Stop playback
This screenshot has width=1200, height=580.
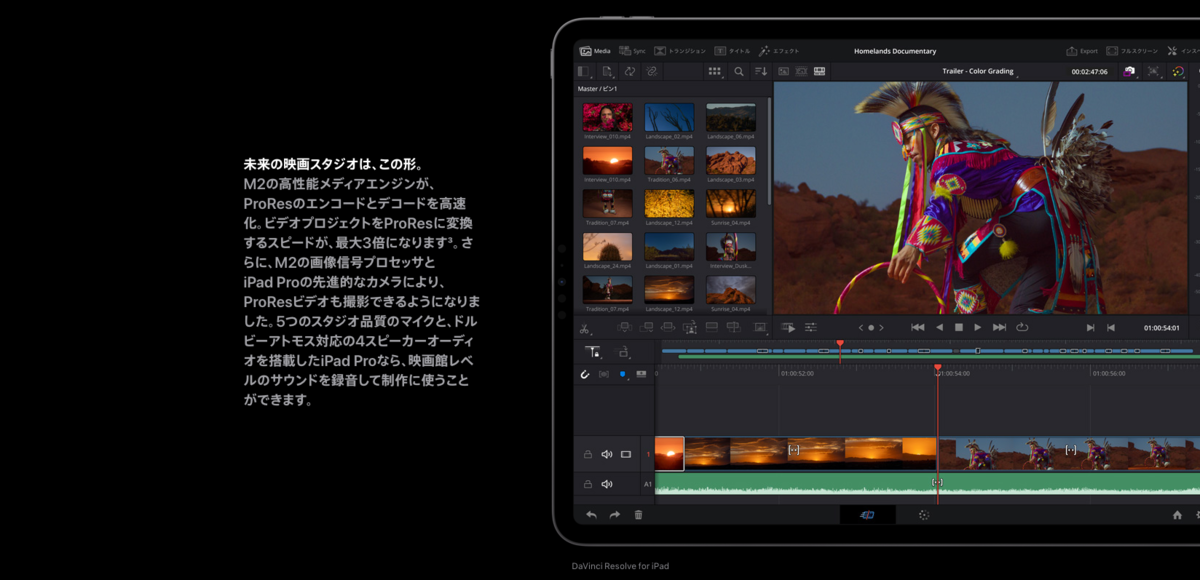(x=959, y=327)
